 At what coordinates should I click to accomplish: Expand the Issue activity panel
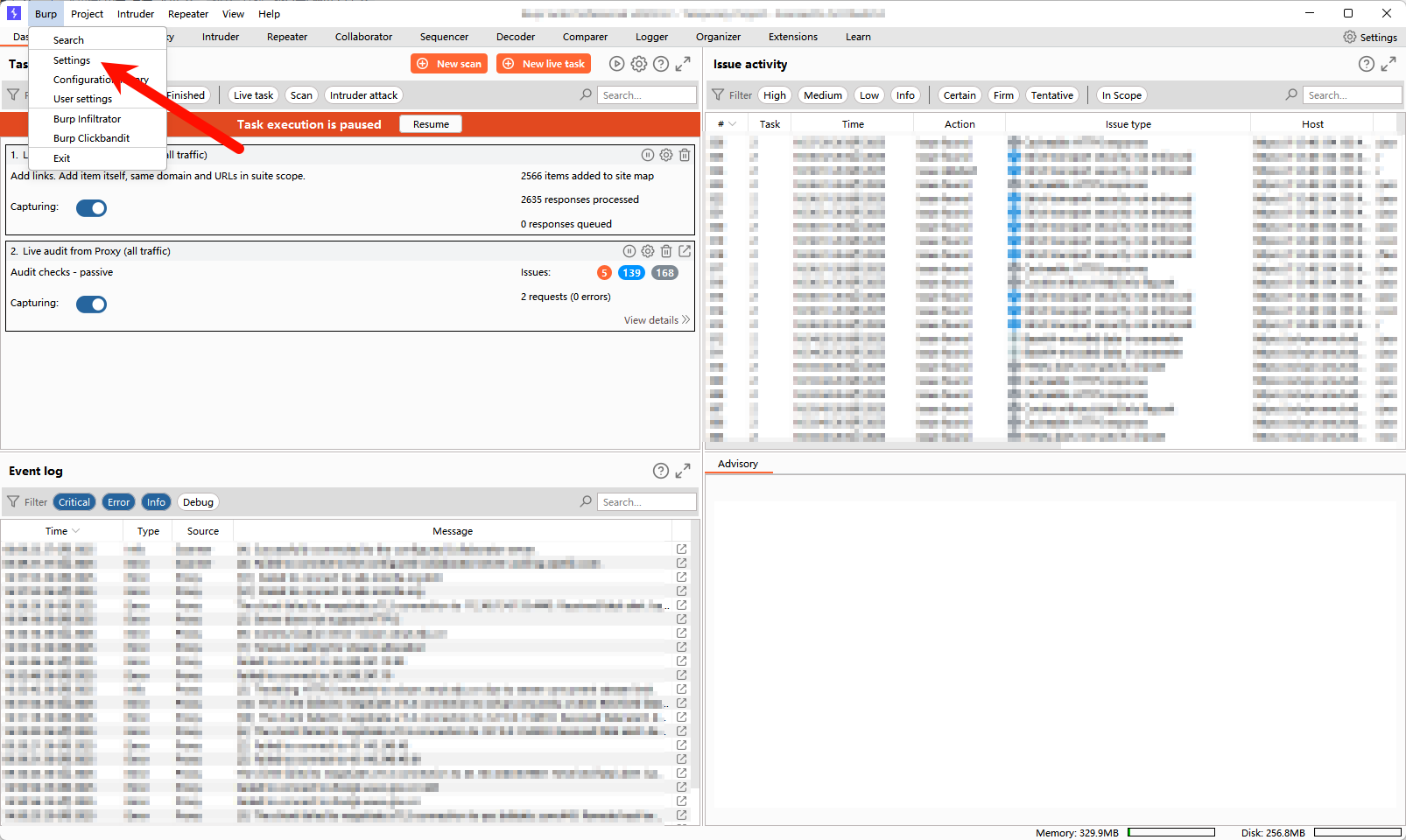(x=1388, y=64)
